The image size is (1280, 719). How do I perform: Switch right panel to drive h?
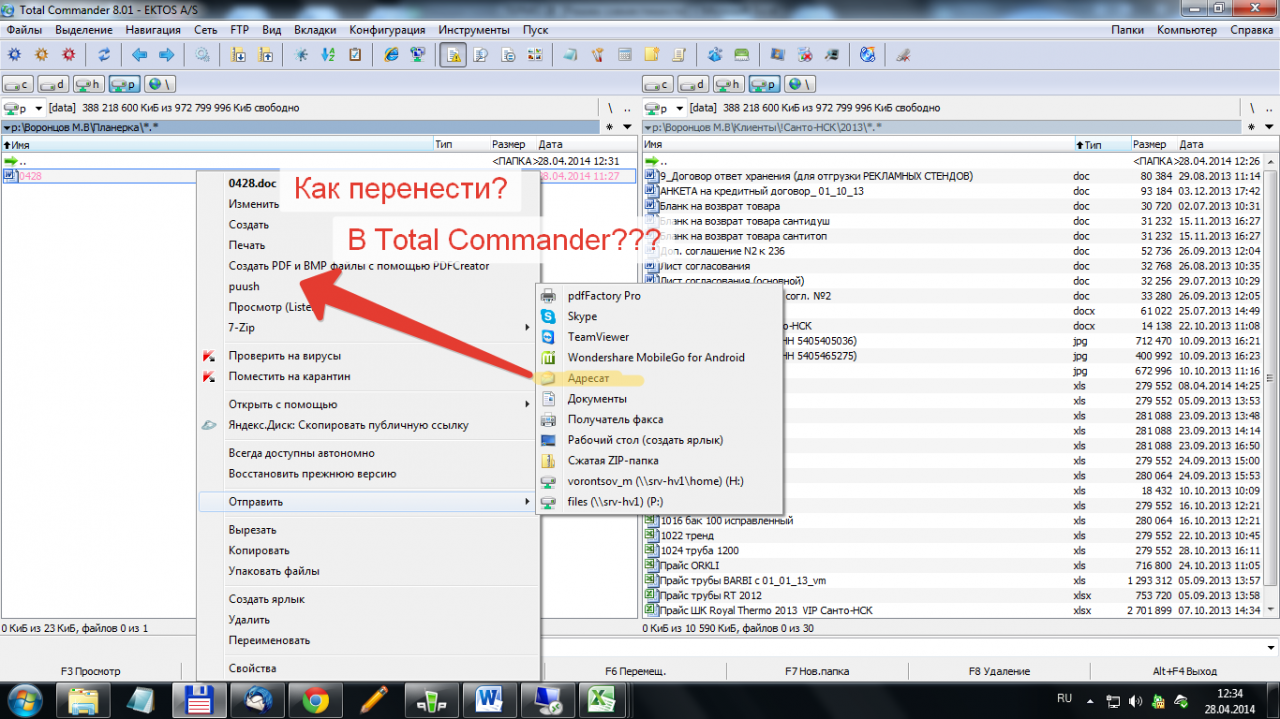[x=728, y=85]
